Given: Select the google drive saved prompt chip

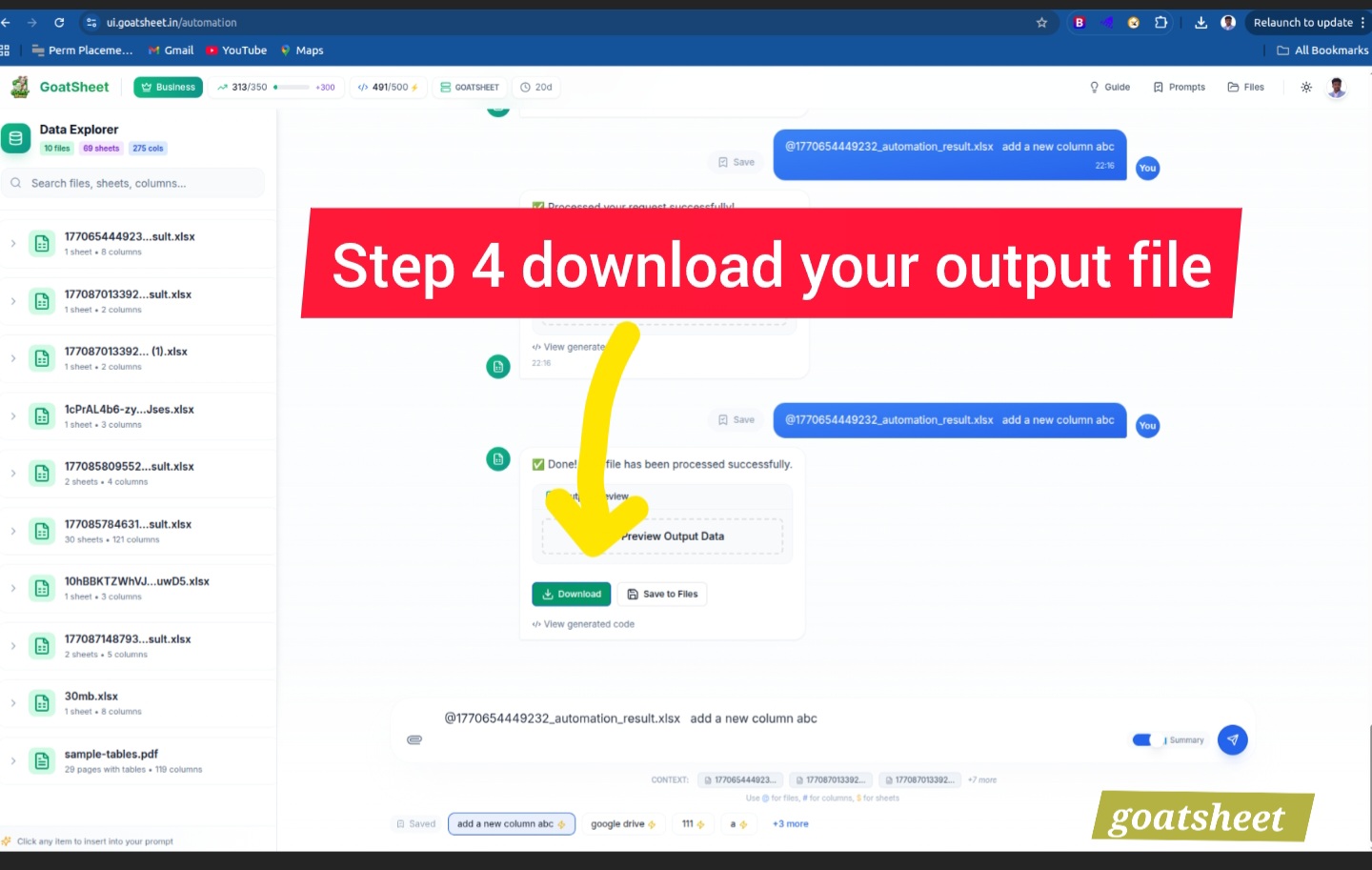Looking at the screenshot, I should tap(623, 823).
